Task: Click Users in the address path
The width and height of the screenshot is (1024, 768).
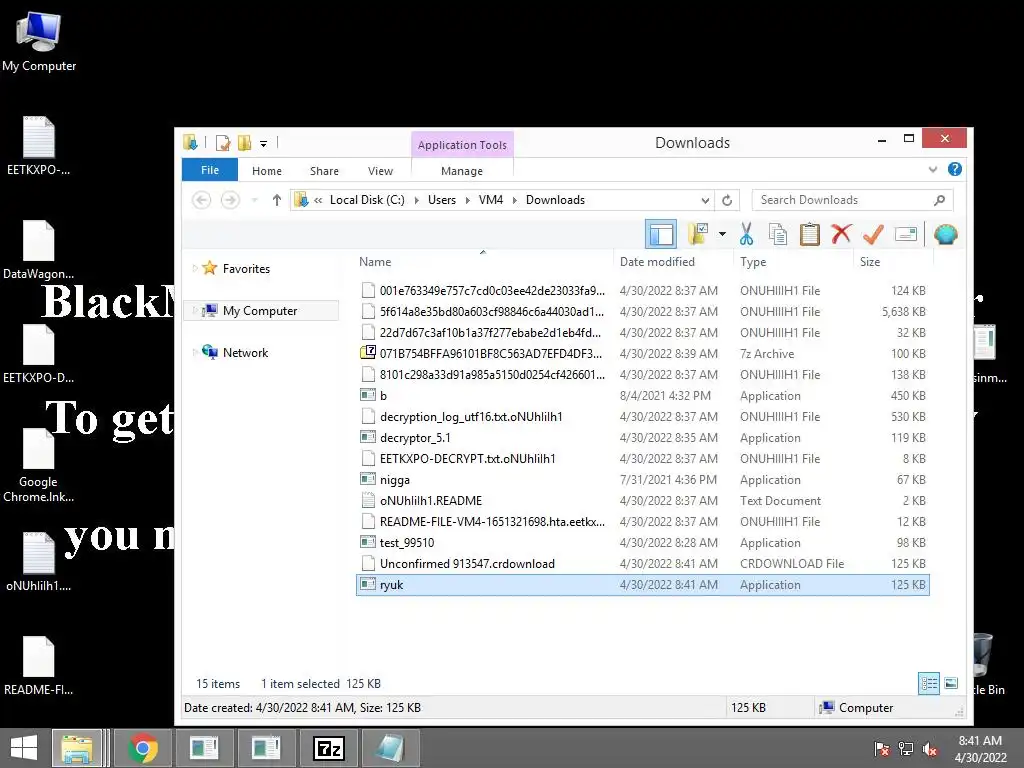Action: (x=441, y=200)
